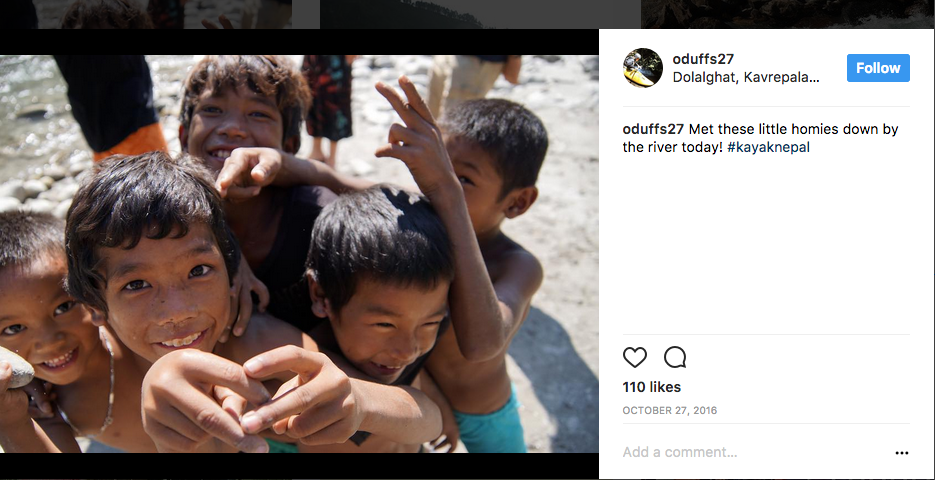Click the speech bubble comment icon
Viewport: 935px width, 480px height.
coord(675,358)
